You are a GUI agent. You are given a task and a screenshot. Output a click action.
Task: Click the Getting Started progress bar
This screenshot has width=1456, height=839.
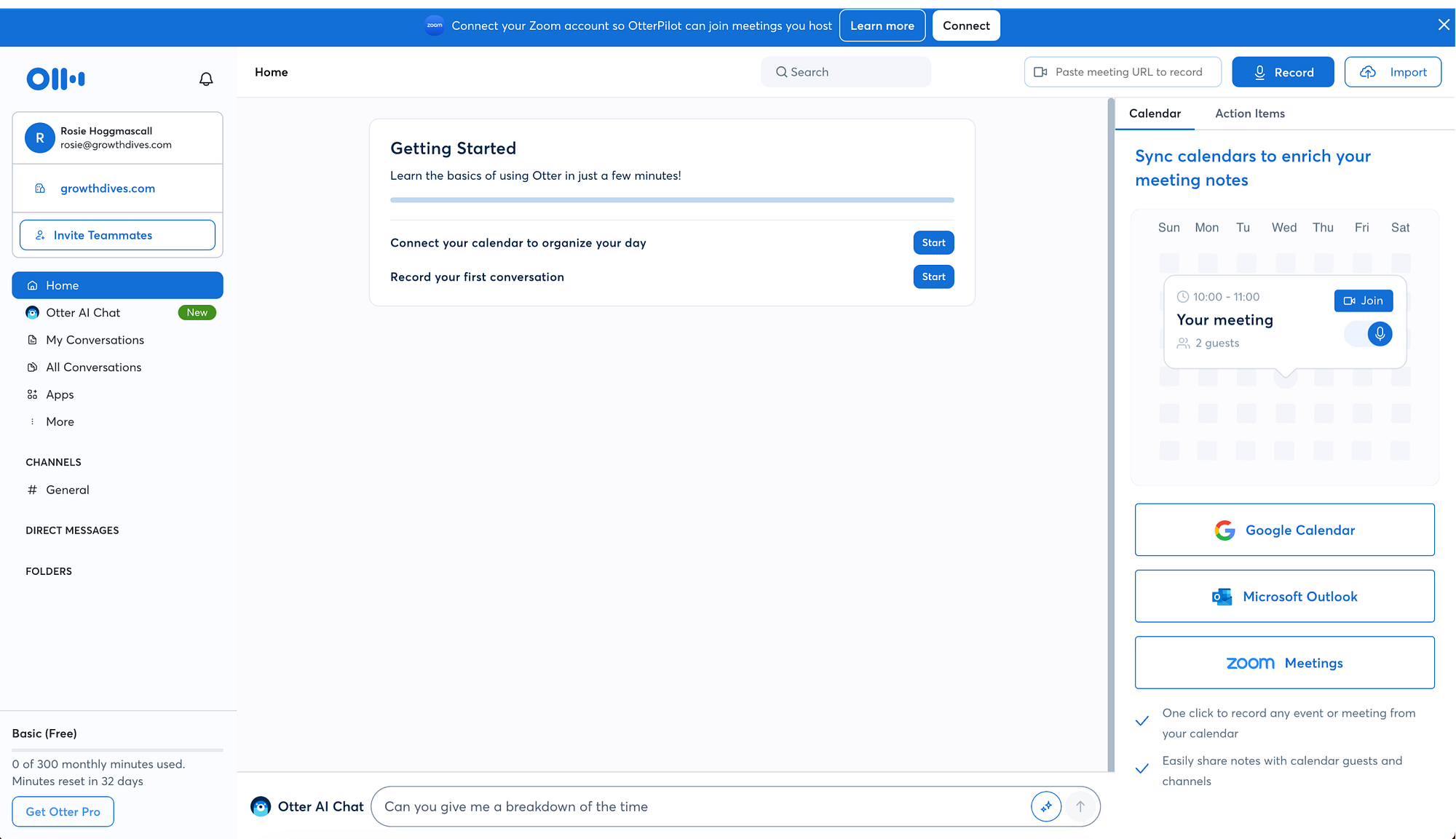click(671, 200)
